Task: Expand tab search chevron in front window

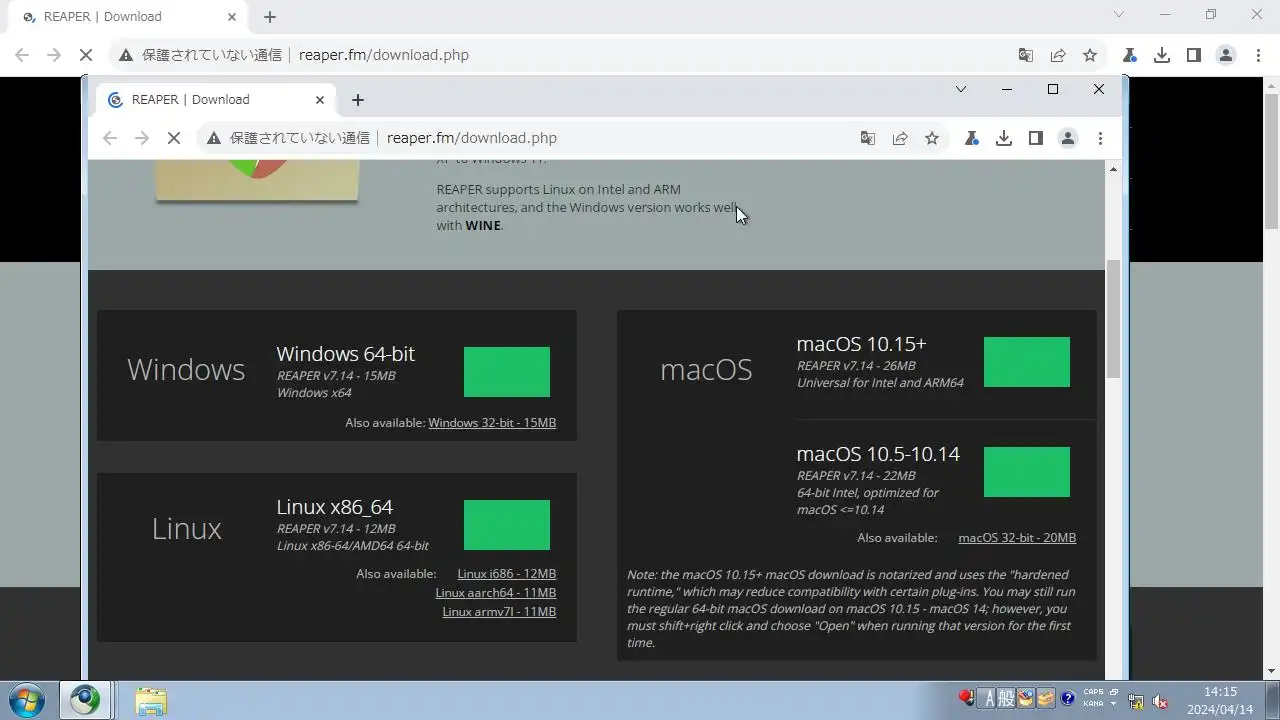Action: [961, 89]
